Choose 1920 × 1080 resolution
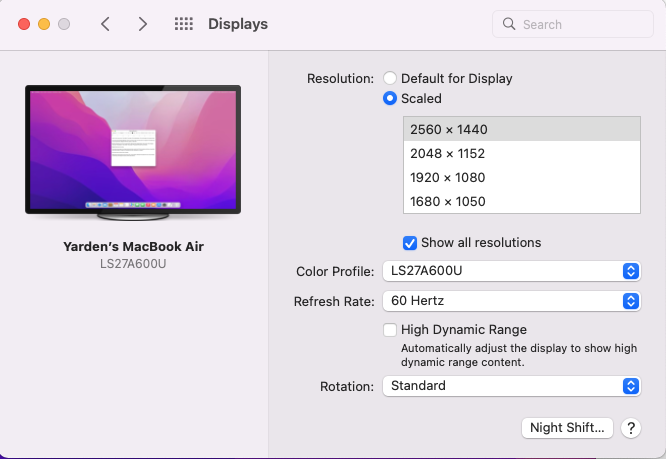 pos(522,177)
